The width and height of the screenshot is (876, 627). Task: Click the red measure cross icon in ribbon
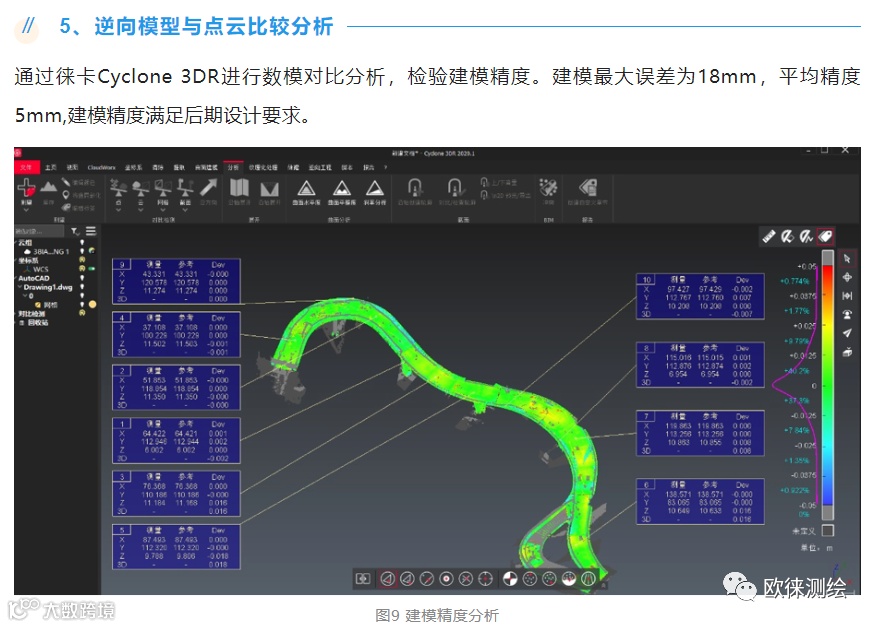coord(26,188)
